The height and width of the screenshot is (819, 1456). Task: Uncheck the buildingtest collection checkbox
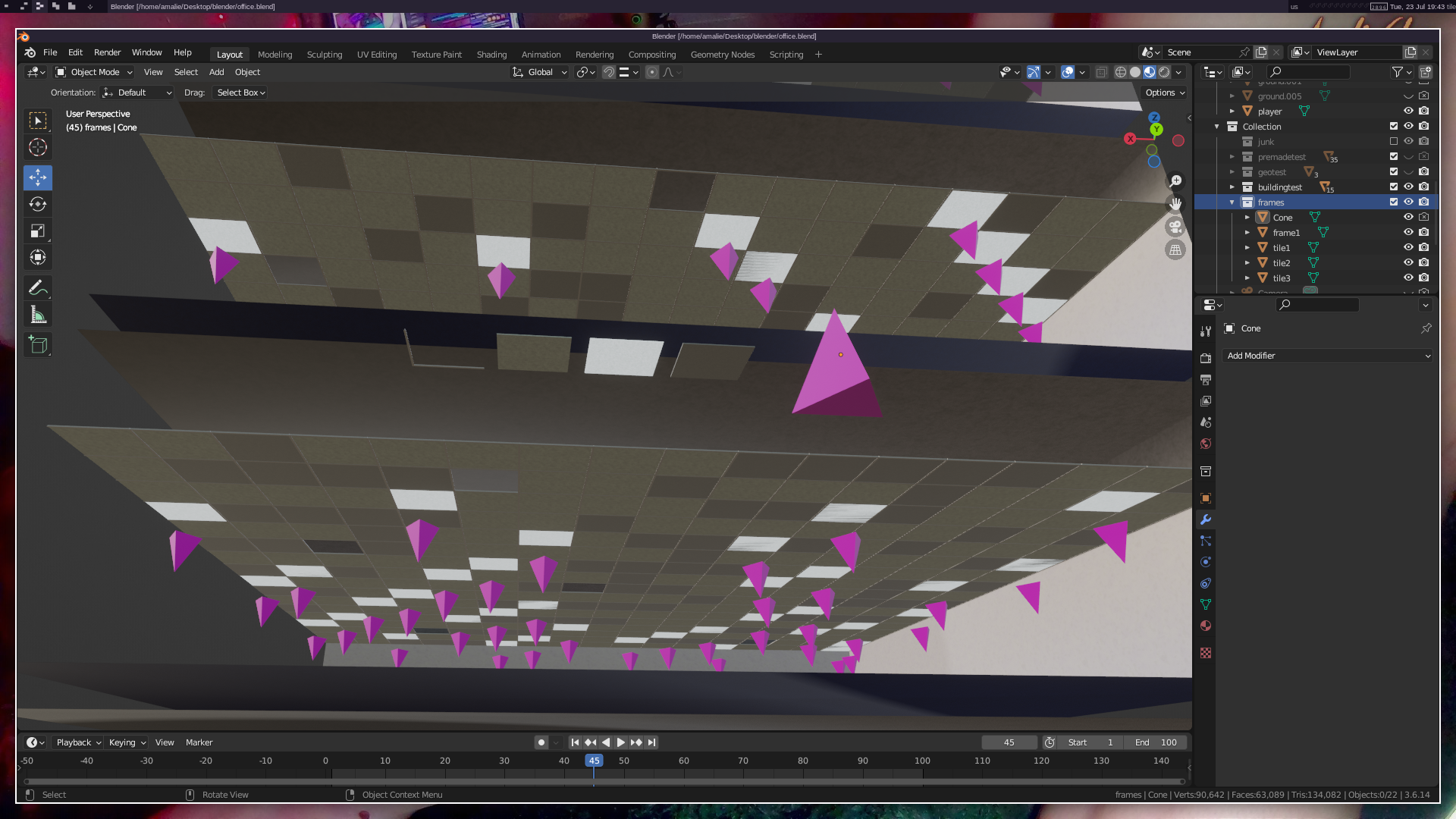pos(1393,187)
